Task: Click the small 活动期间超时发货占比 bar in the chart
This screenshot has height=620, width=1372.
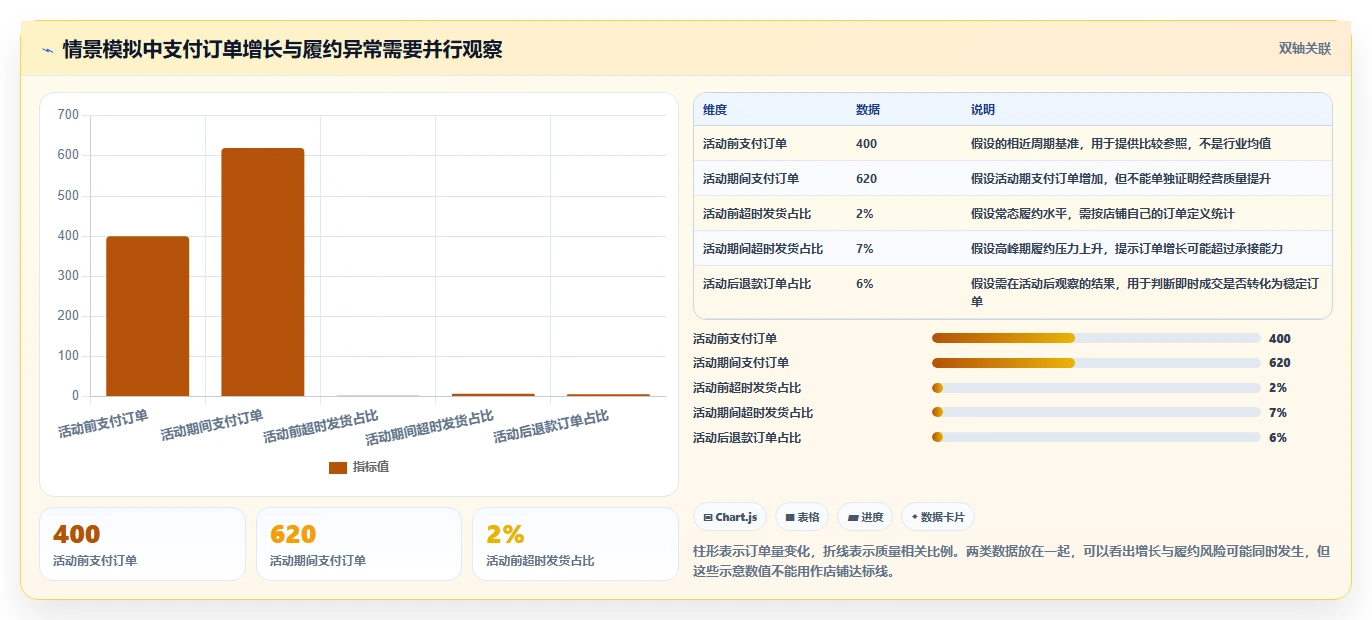Action: pyautogui.click(x=493, y=395)
